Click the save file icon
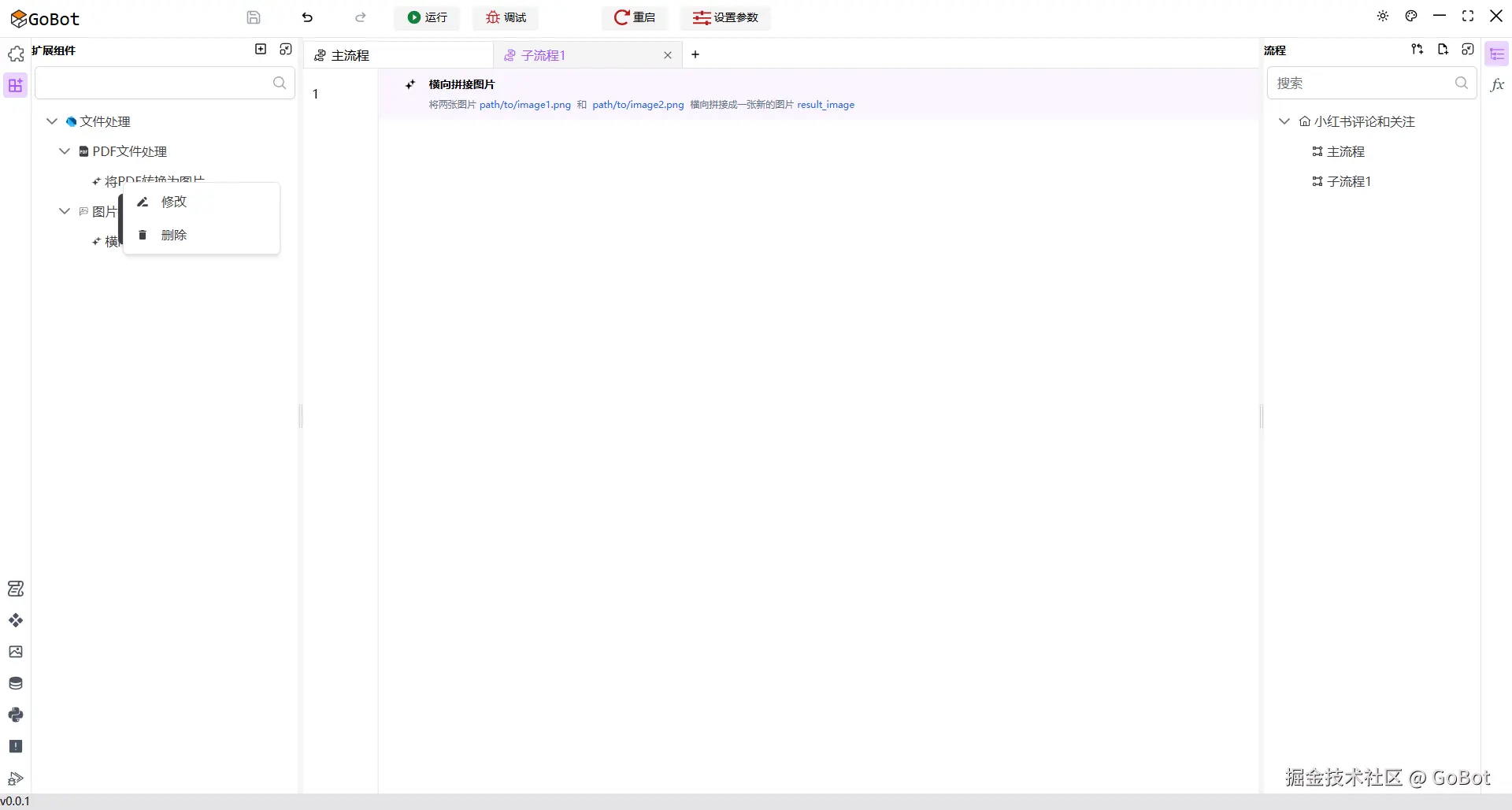 tap(254, 17)
